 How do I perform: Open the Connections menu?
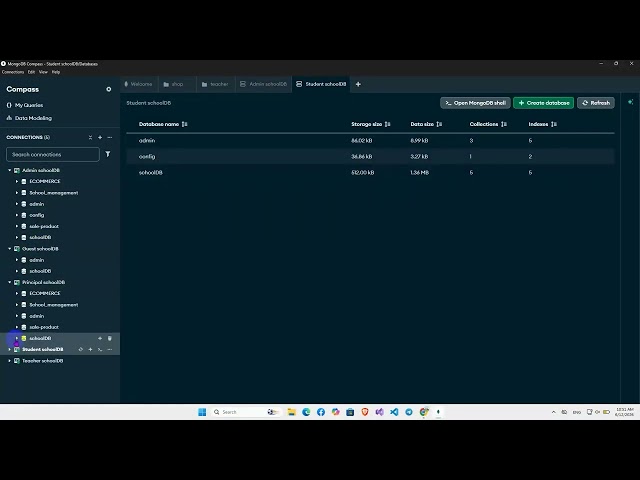[x=13, y=72]
